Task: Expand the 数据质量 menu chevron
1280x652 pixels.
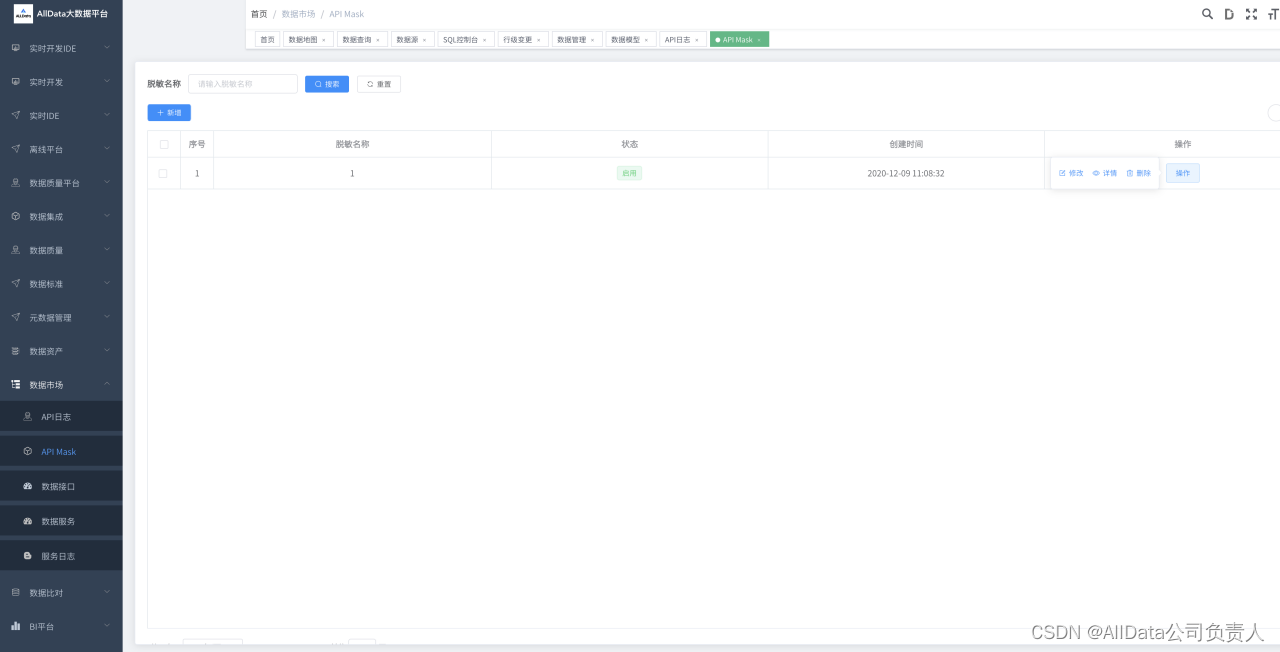Action: click(x=107, y=250)
